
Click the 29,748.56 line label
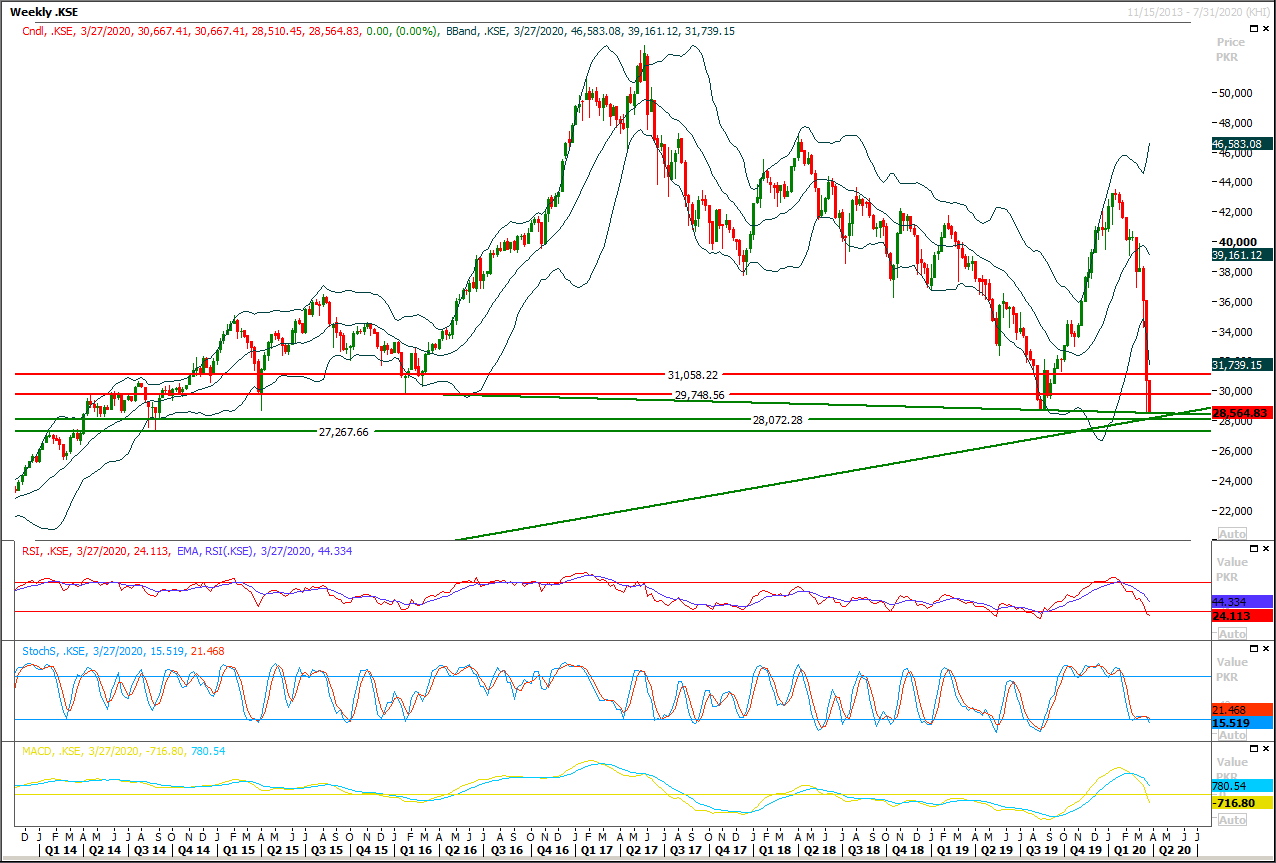coord(699,396)
